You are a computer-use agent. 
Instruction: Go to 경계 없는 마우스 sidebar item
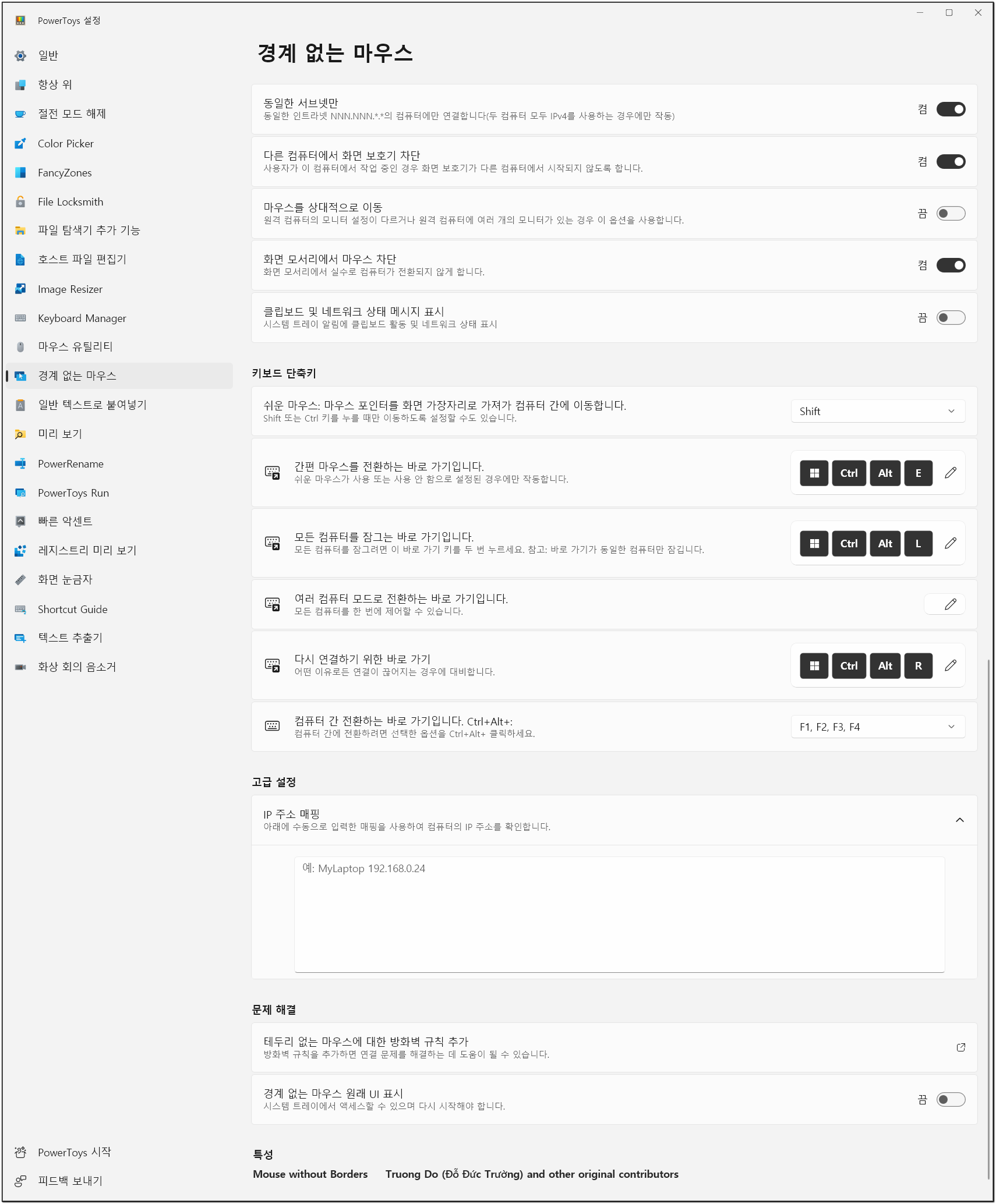[x=119, y=376]
